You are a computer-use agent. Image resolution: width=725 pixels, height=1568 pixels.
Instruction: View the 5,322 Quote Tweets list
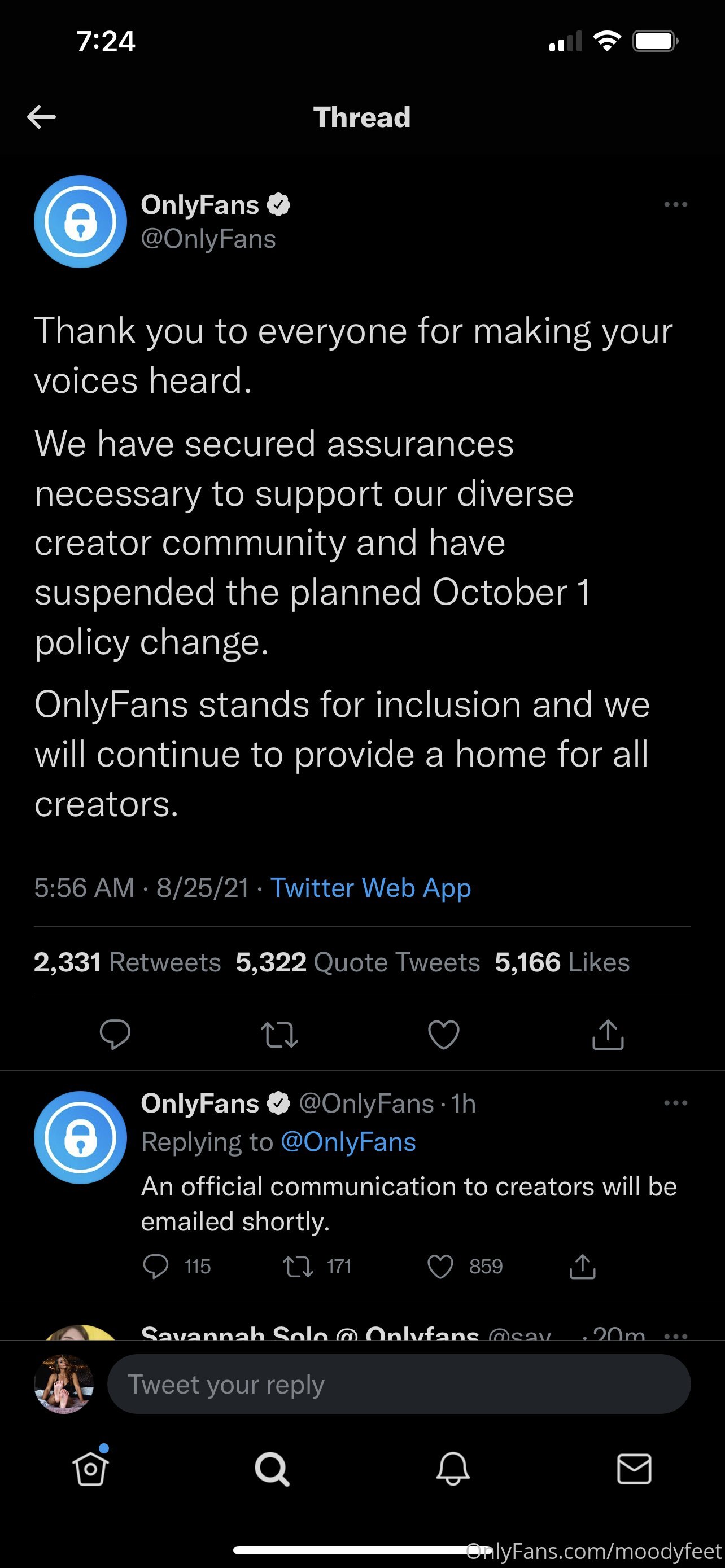pos(358,962)
